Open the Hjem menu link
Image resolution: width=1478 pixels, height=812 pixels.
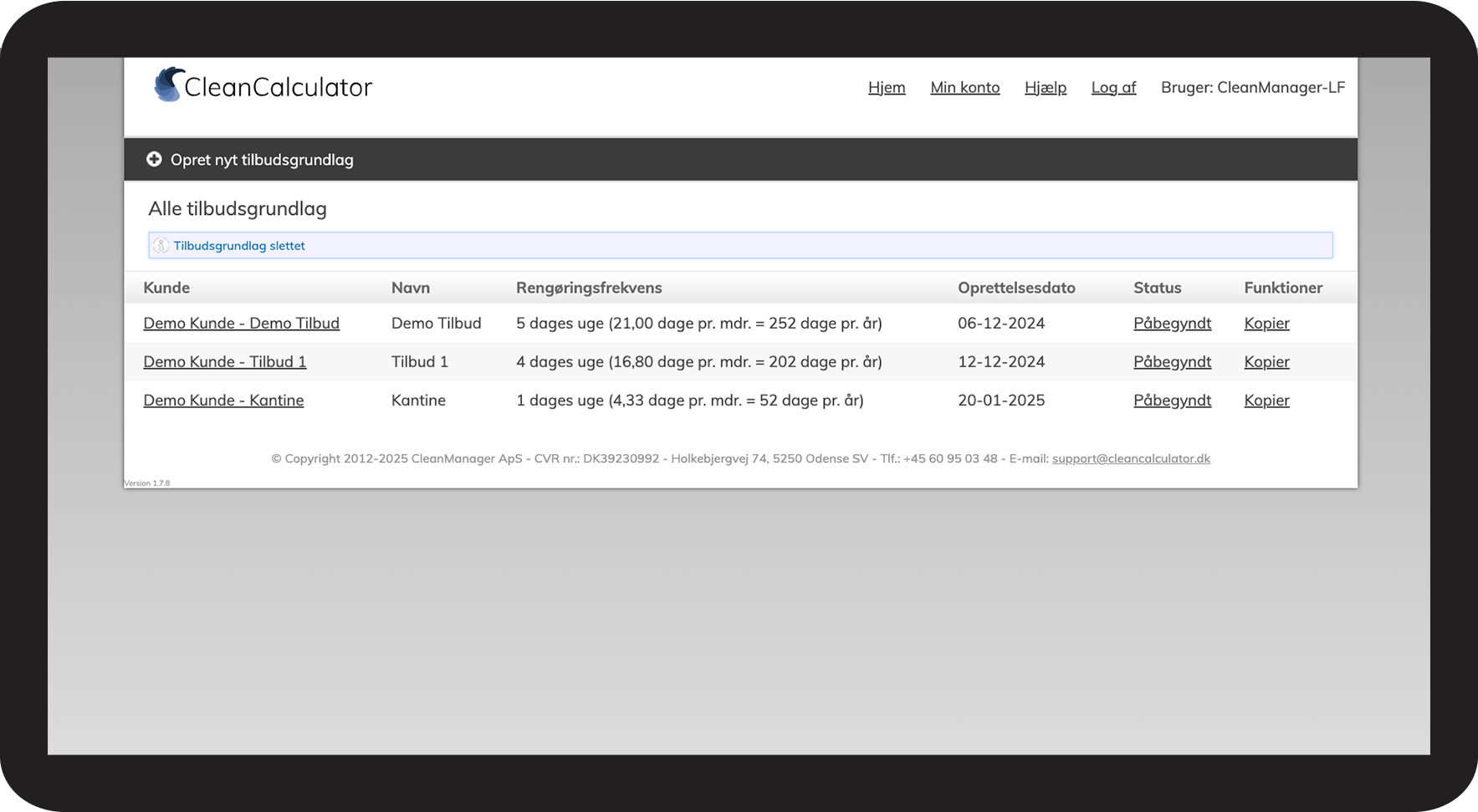(887, 88)
